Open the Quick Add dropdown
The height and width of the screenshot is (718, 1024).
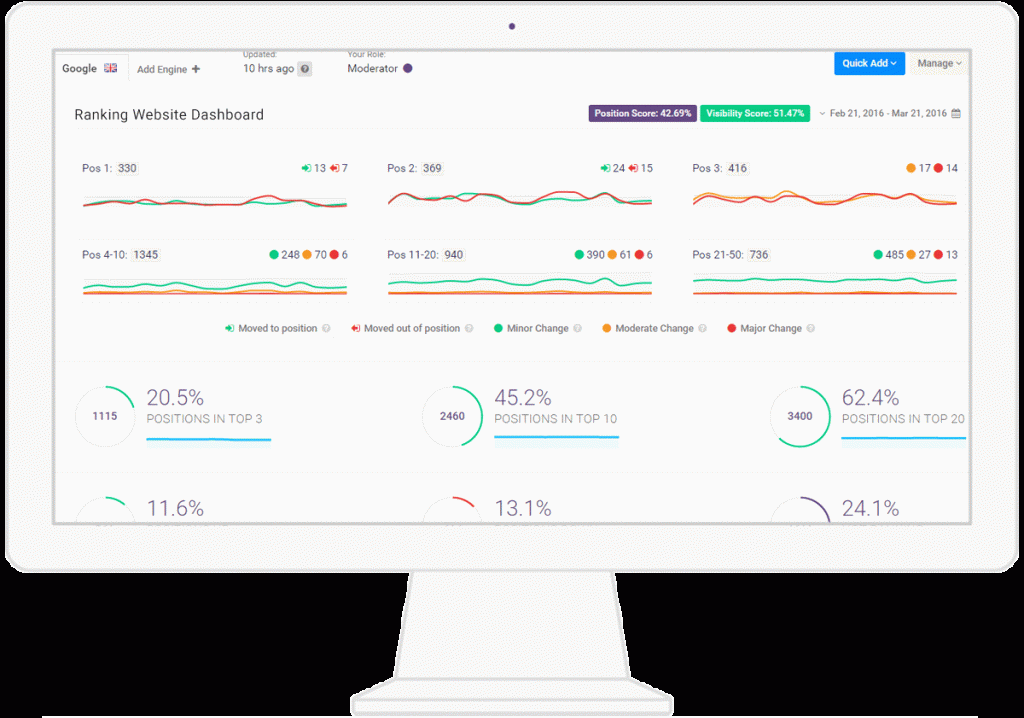click(x=869, y=62)
